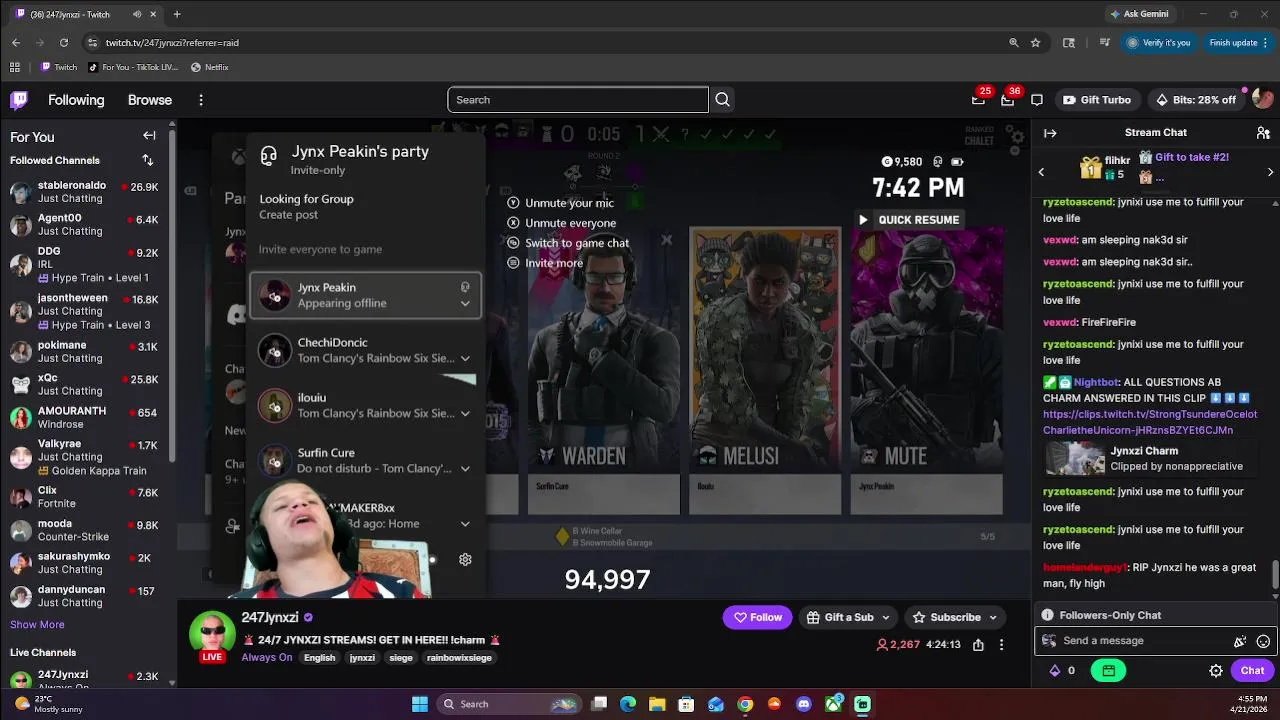
Task: Bookmark the page with the star icon
Action: (1036, 43)
